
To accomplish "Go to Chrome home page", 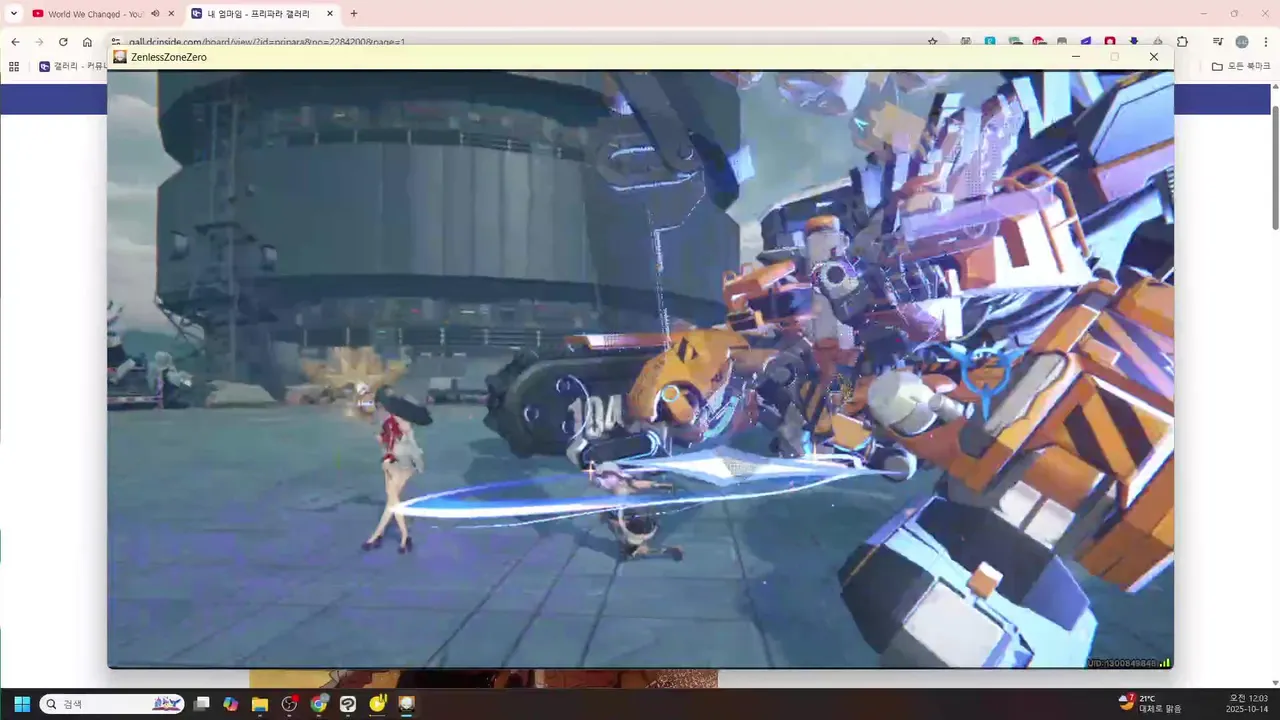I will pos(87,42).
